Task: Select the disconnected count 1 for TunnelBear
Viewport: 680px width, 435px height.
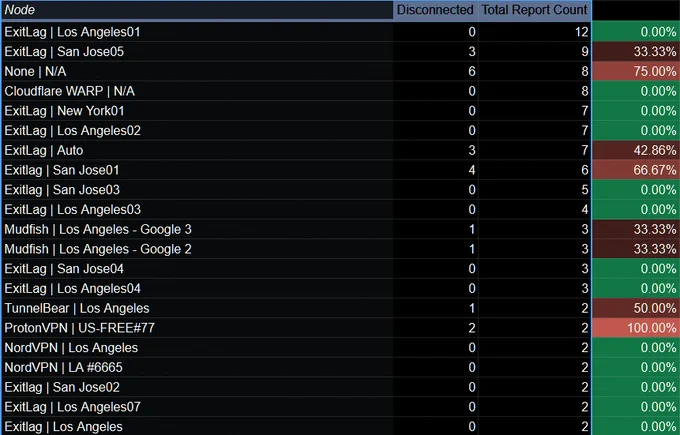Action: click(x=435, y=308)
